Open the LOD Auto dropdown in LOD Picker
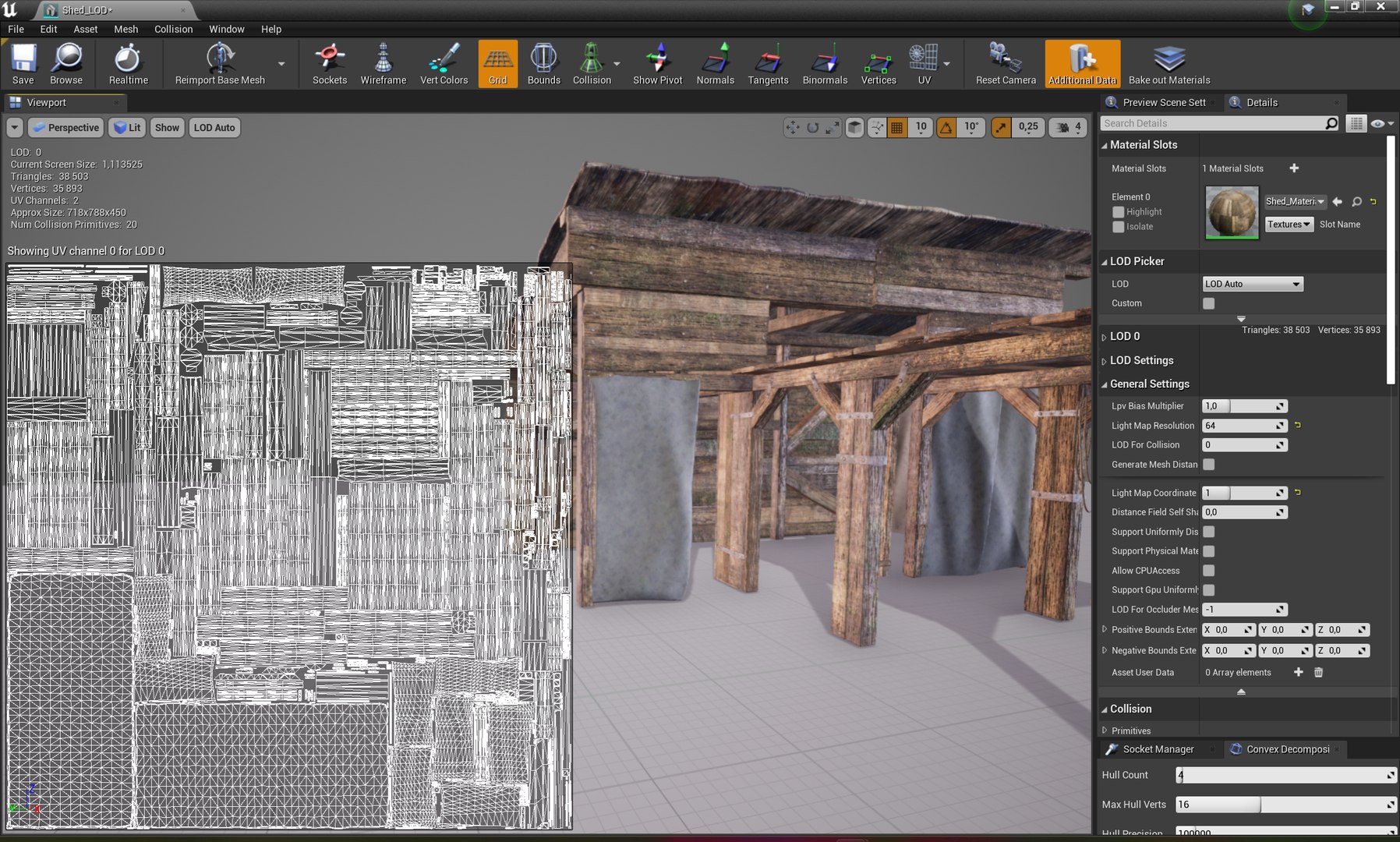Screen dimensions: 1400x842 point(1253,284)
